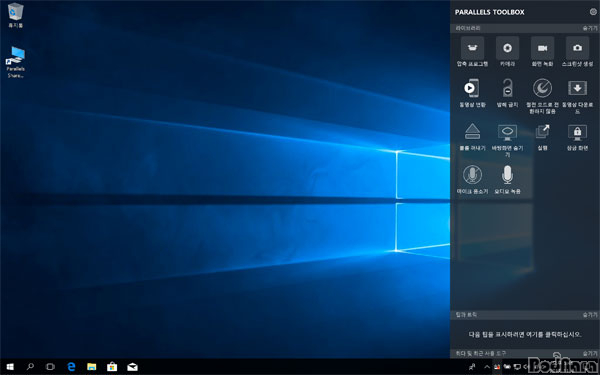Select the Parallels Shared Folders desktop shortcut
Screen dimensions: 600x375
tap(15, 62)
